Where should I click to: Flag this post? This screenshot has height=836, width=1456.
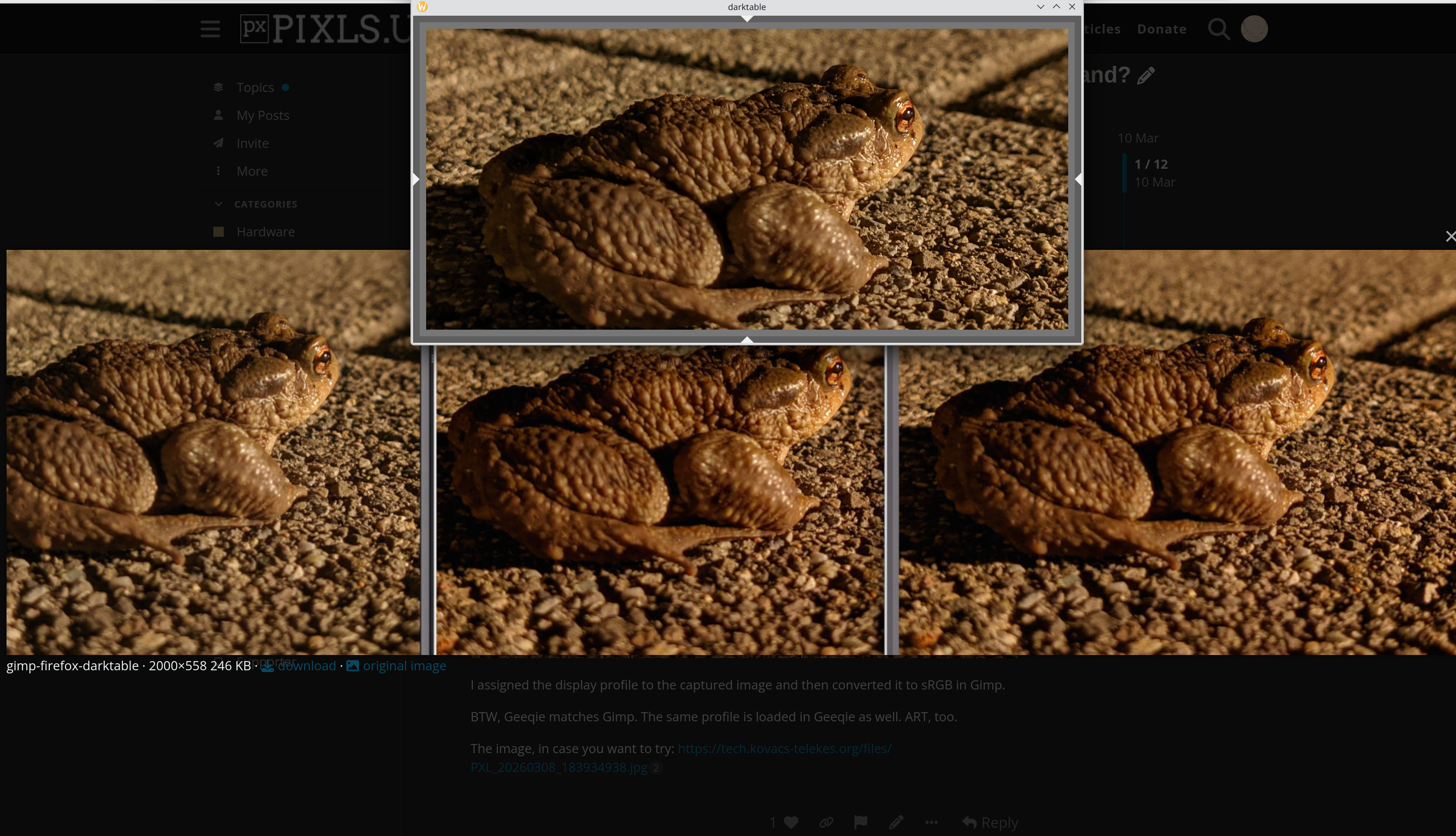pos(861,822)
